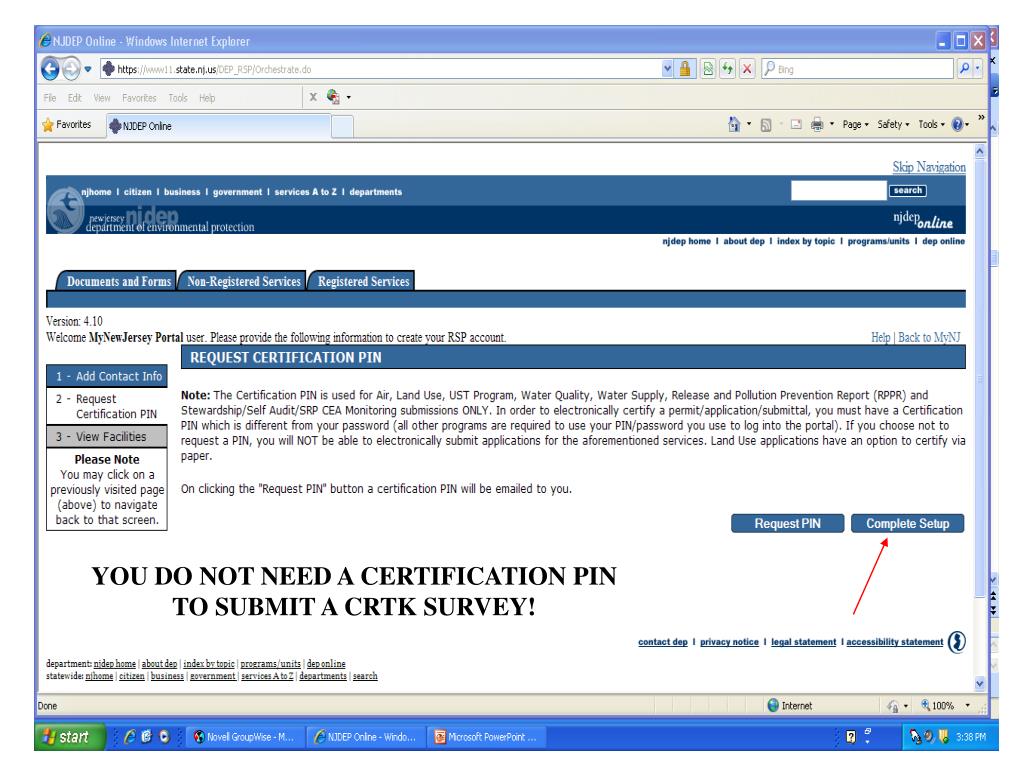Open the File menu
The width and height of the screenshot is (1024, 768).
tap(50, 98)
